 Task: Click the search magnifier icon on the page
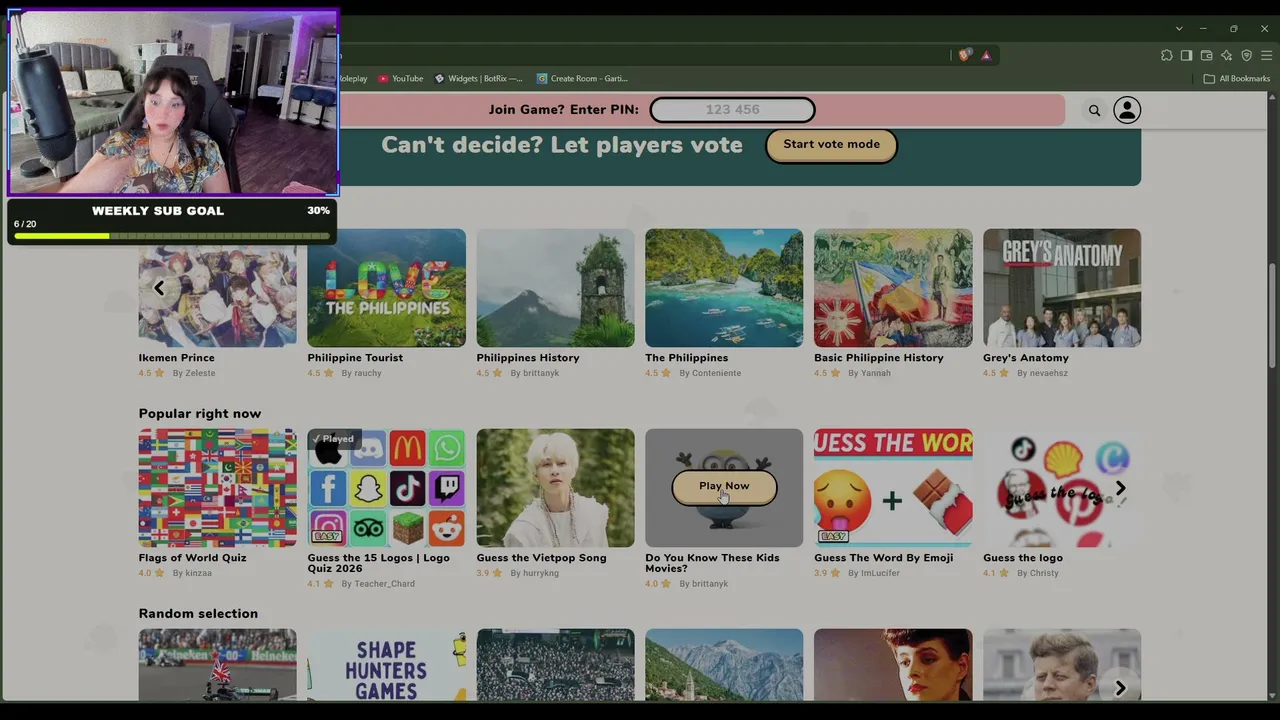pyautogui.click(x=1094, y=111)
